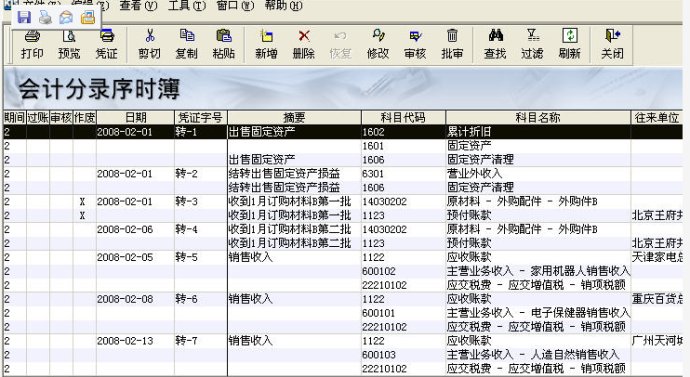Click the 凭证字号 column header
Screen dimensions: 690x377
coord(201,117)
